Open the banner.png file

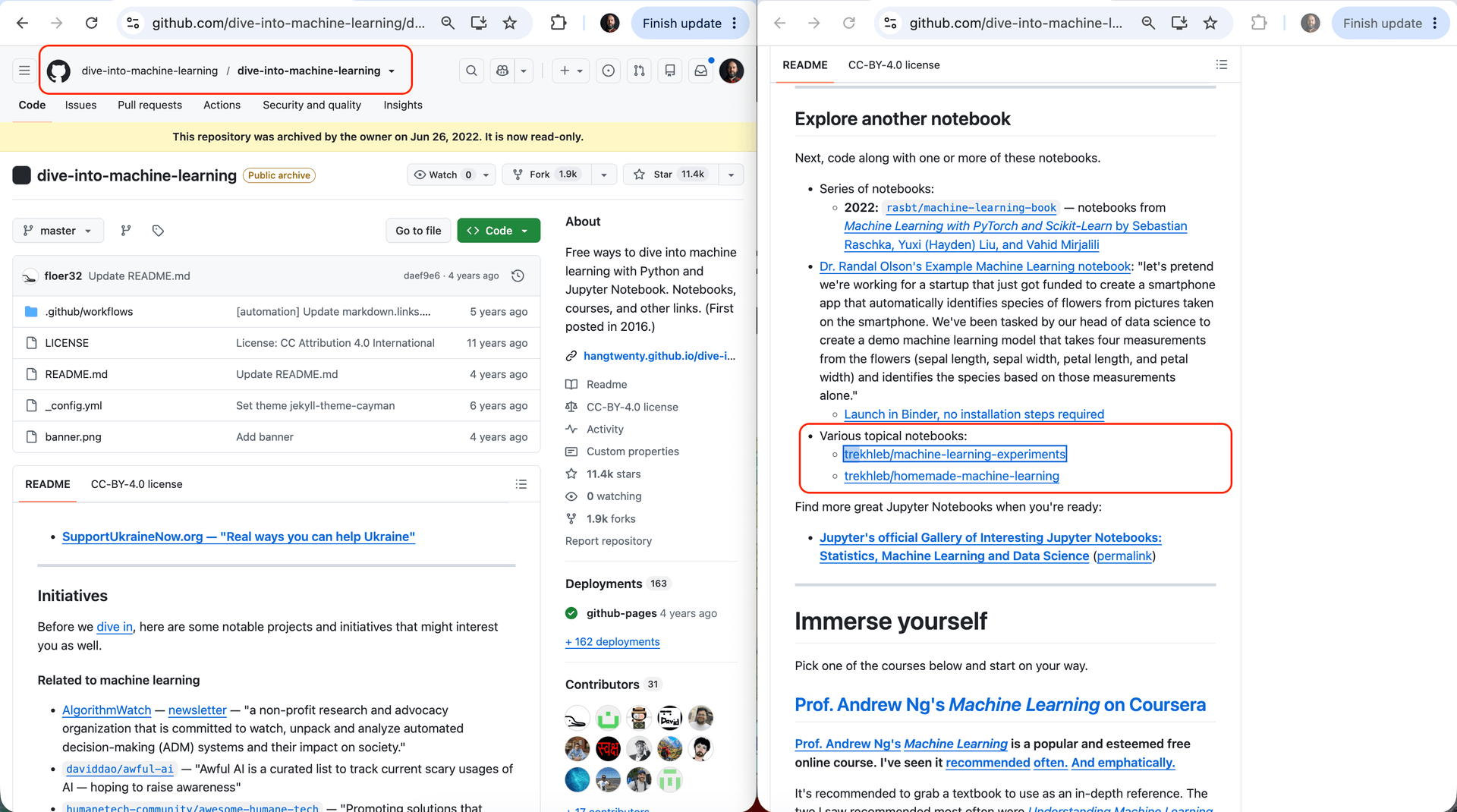(73, 436)
